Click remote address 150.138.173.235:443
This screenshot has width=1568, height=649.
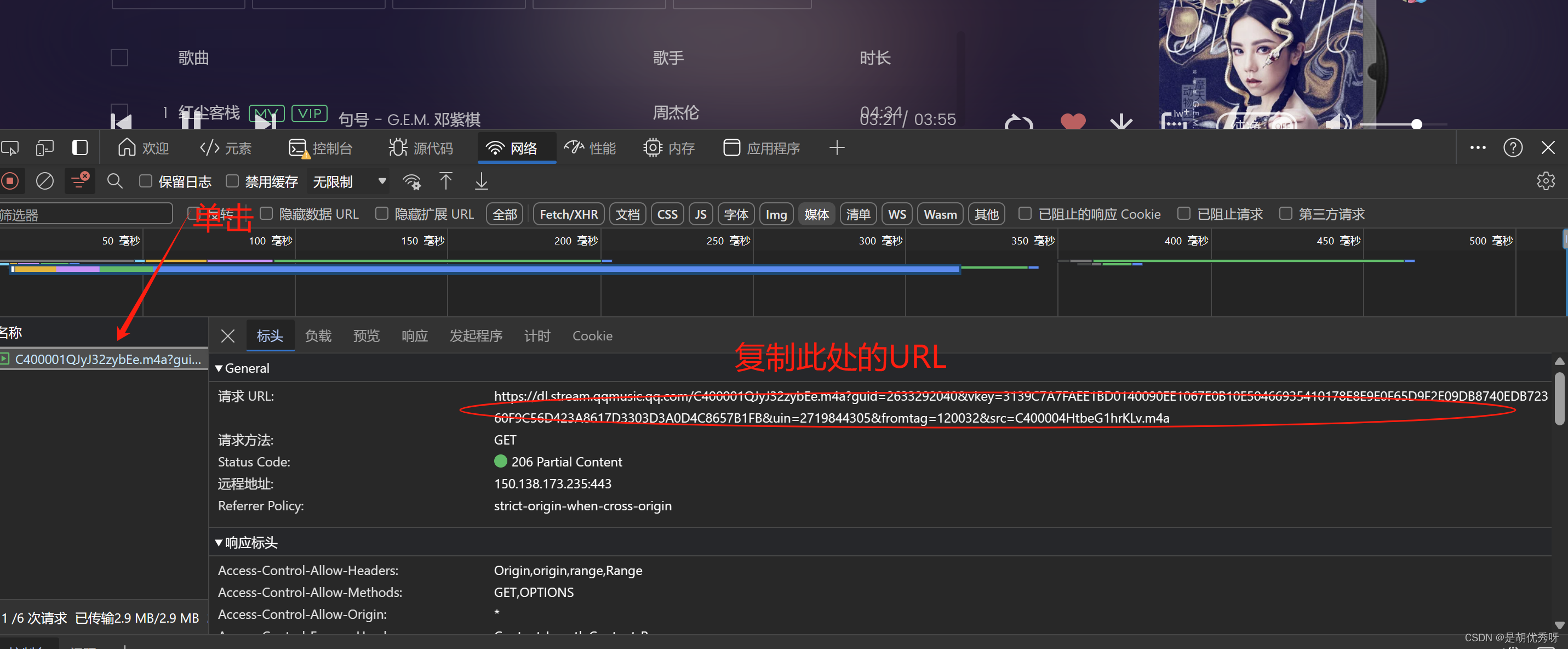tap(553, 483)
